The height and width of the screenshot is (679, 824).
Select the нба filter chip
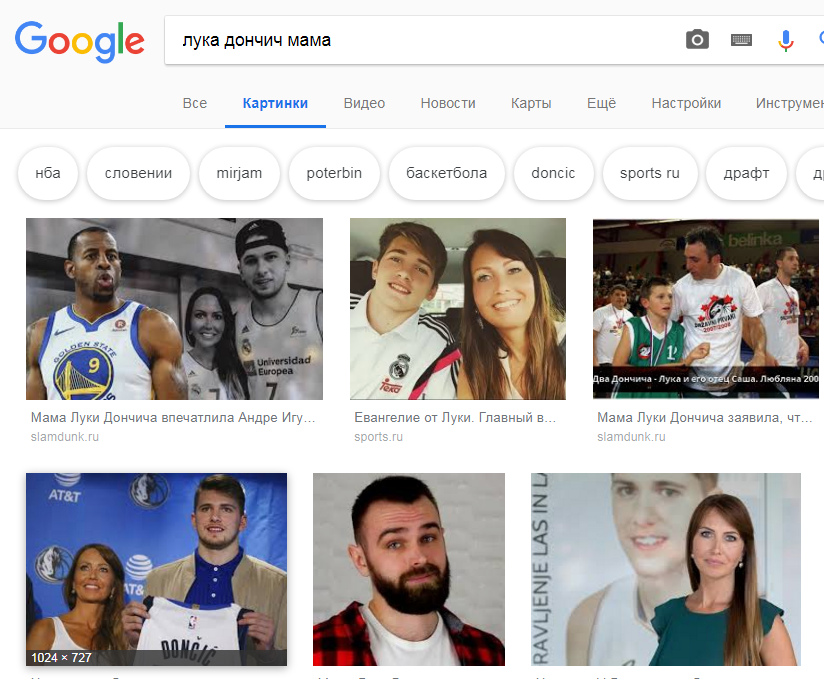48,173
